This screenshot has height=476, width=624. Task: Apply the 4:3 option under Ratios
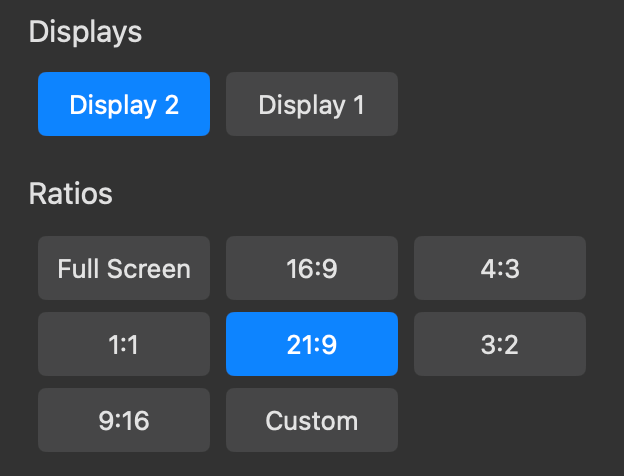point(500,268)
